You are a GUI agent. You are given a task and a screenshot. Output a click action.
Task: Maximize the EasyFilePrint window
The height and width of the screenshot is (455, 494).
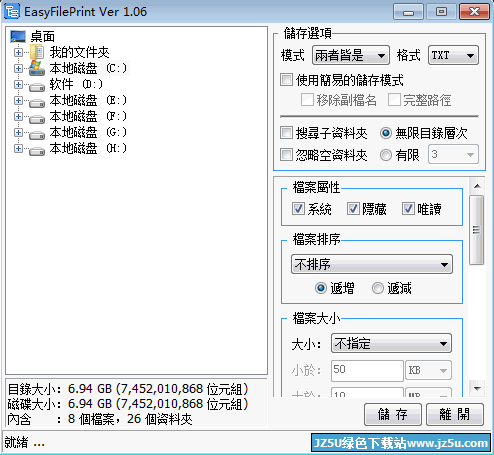click(x=441, y=12)
